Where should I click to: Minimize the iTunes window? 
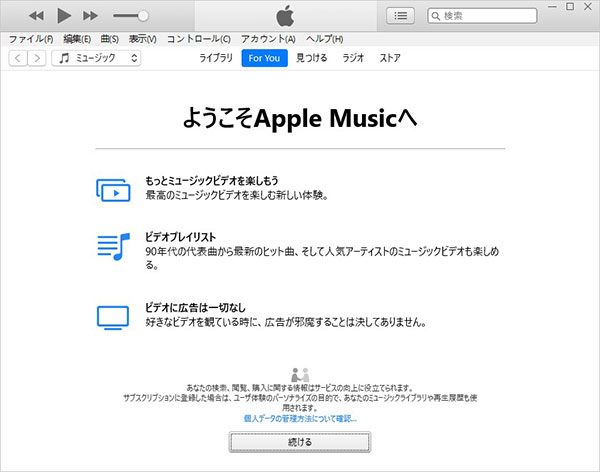coord(552,7)
